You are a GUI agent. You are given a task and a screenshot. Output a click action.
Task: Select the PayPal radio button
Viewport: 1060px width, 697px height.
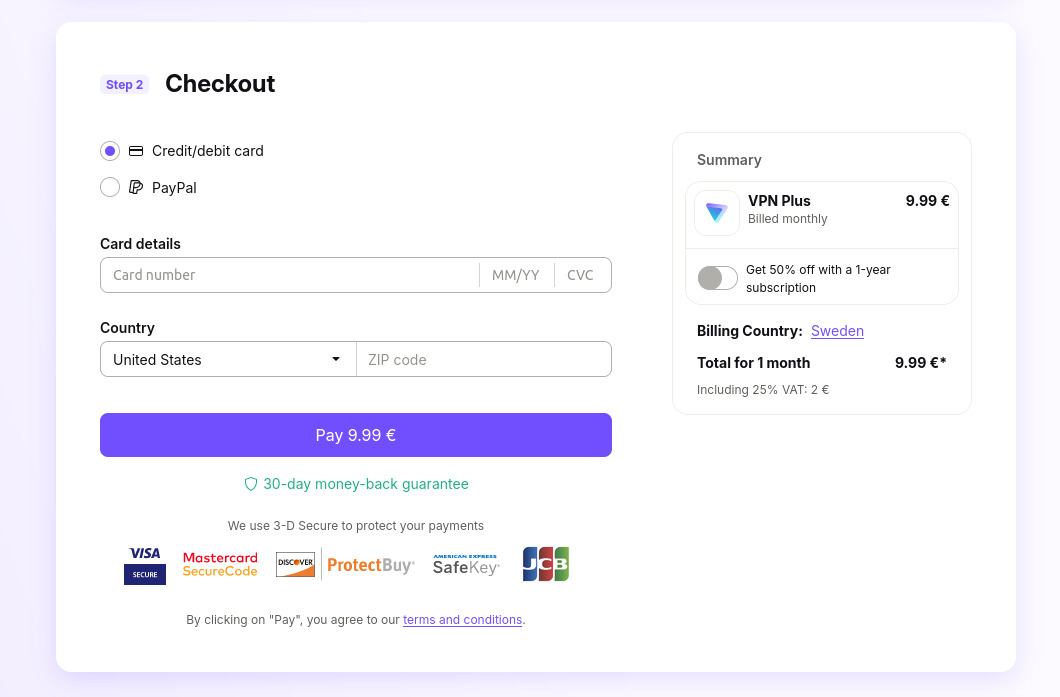[x=110, y=187]
